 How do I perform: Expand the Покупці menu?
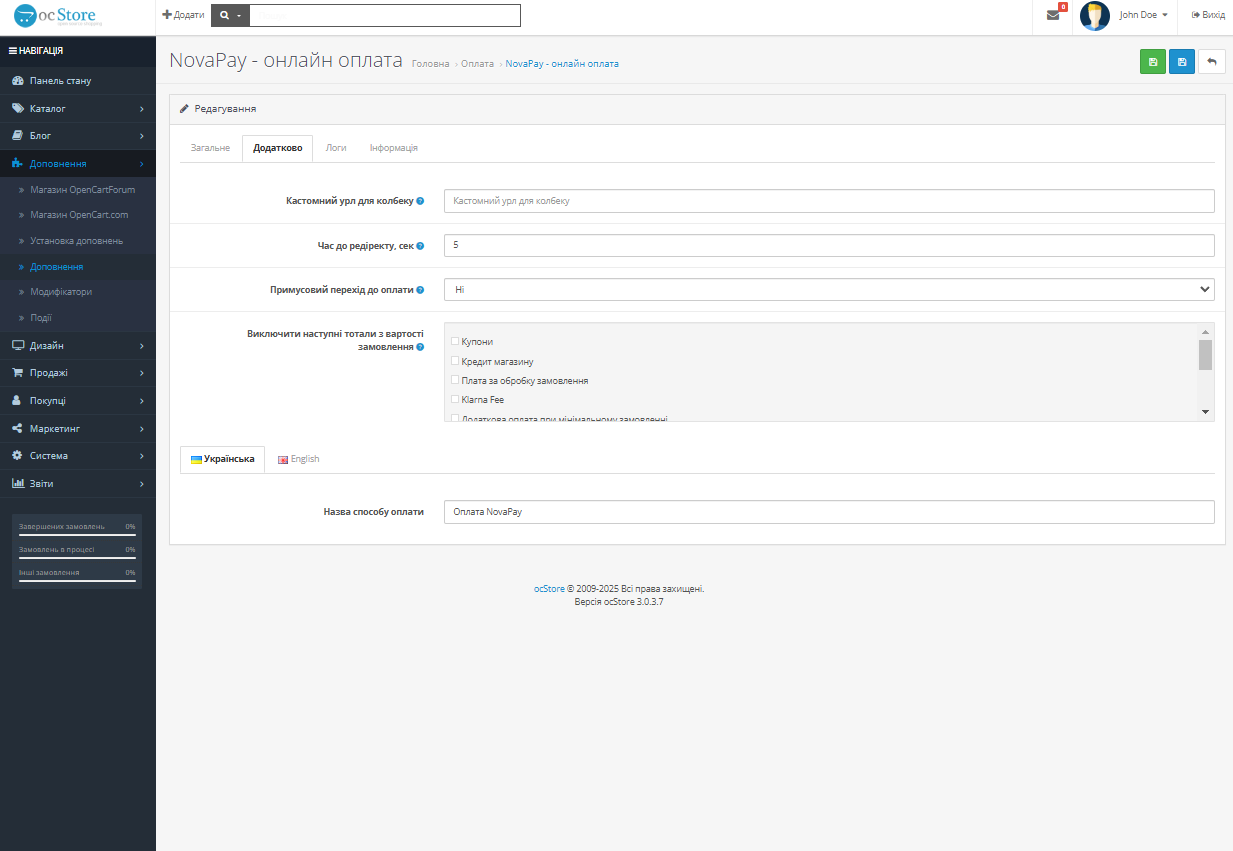tap(78, 400)
